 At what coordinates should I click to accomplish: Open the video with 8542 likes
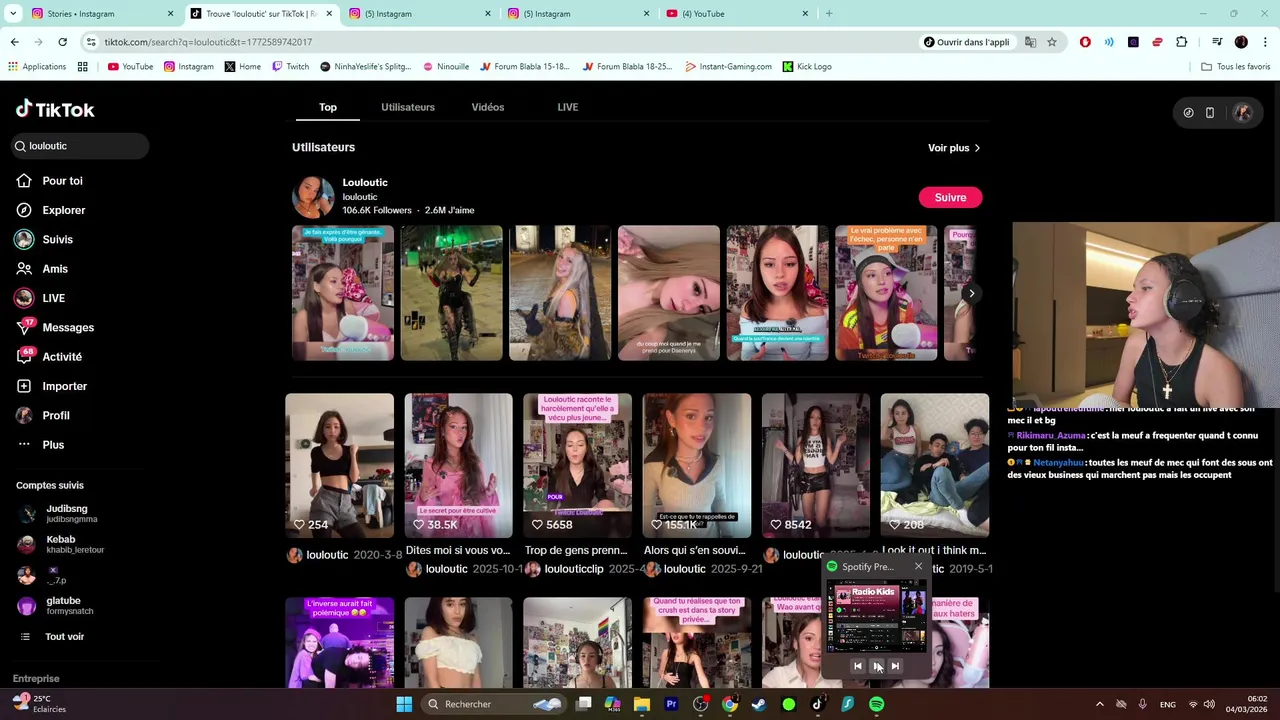pos(815,465)
